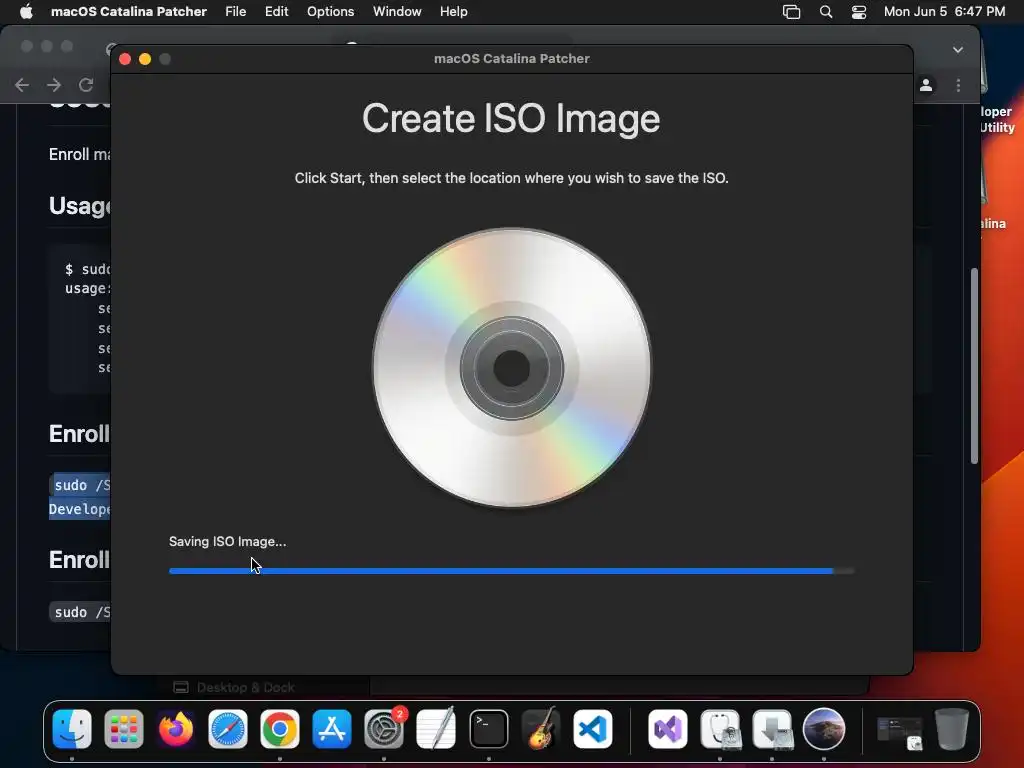Open the Help menu
Screen dimensions: 1024x768
[x=453, y=12]
